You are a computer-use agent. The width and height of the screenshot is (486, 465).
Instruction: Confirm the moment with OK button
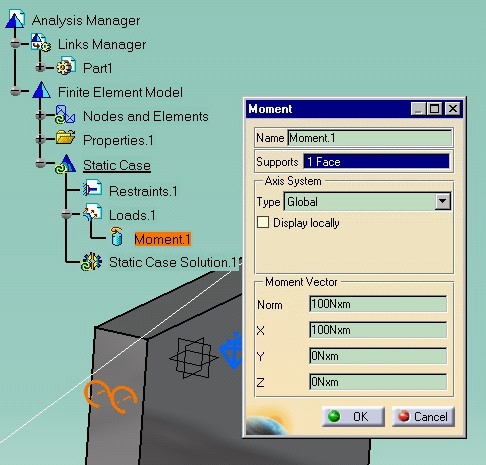[x=353, y=416]
